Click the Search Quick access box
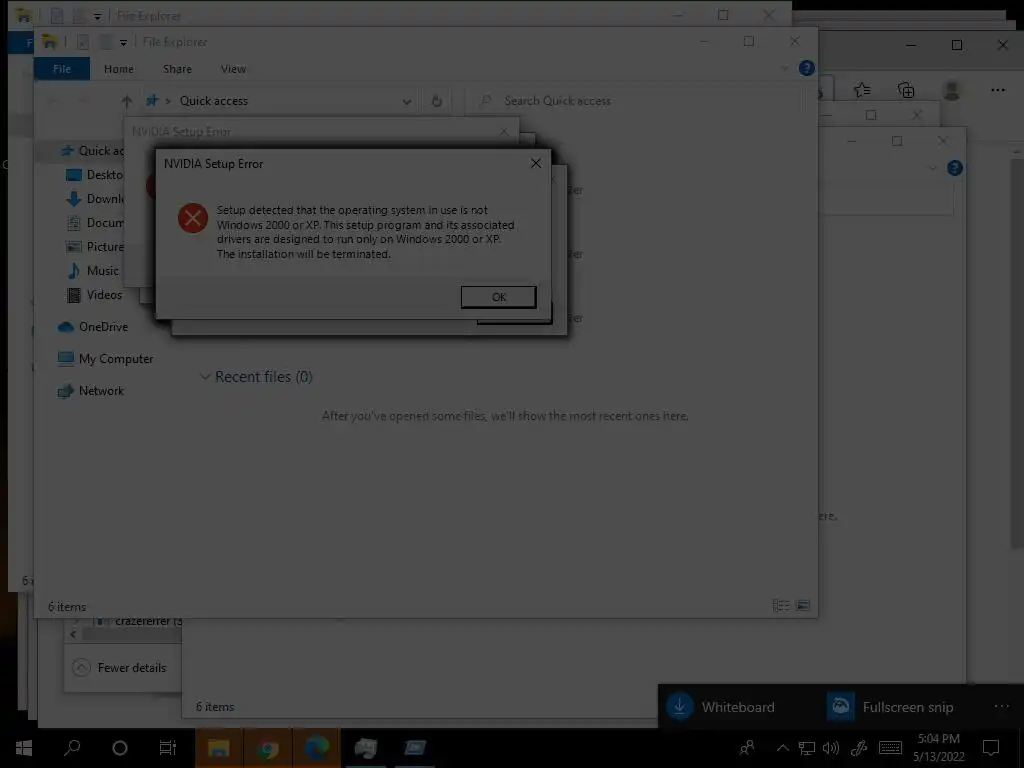 (x=635, y=101)
